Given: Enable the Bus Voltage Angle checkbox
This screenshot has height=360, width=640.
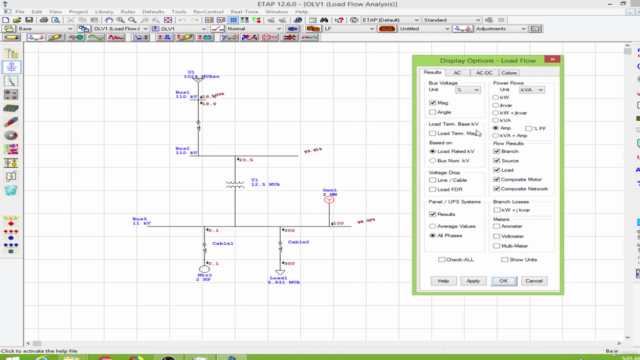Looking at the screenshot, I should 432,112.
